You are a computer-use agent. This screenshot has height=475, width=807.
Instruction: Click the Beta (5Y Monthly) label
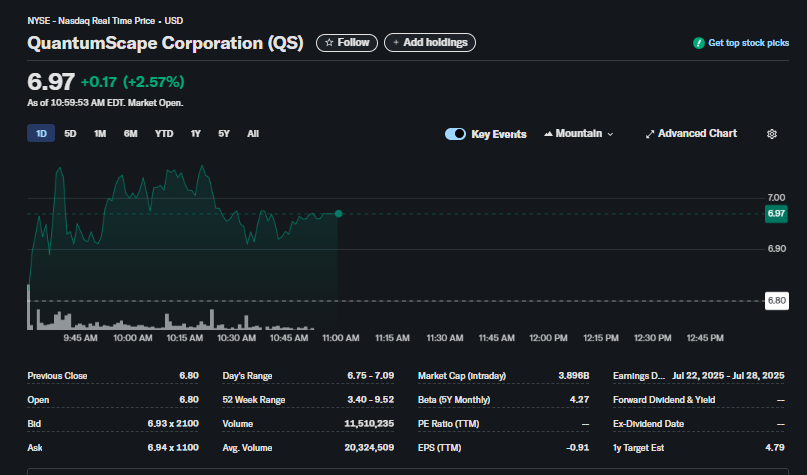point(454,400)
